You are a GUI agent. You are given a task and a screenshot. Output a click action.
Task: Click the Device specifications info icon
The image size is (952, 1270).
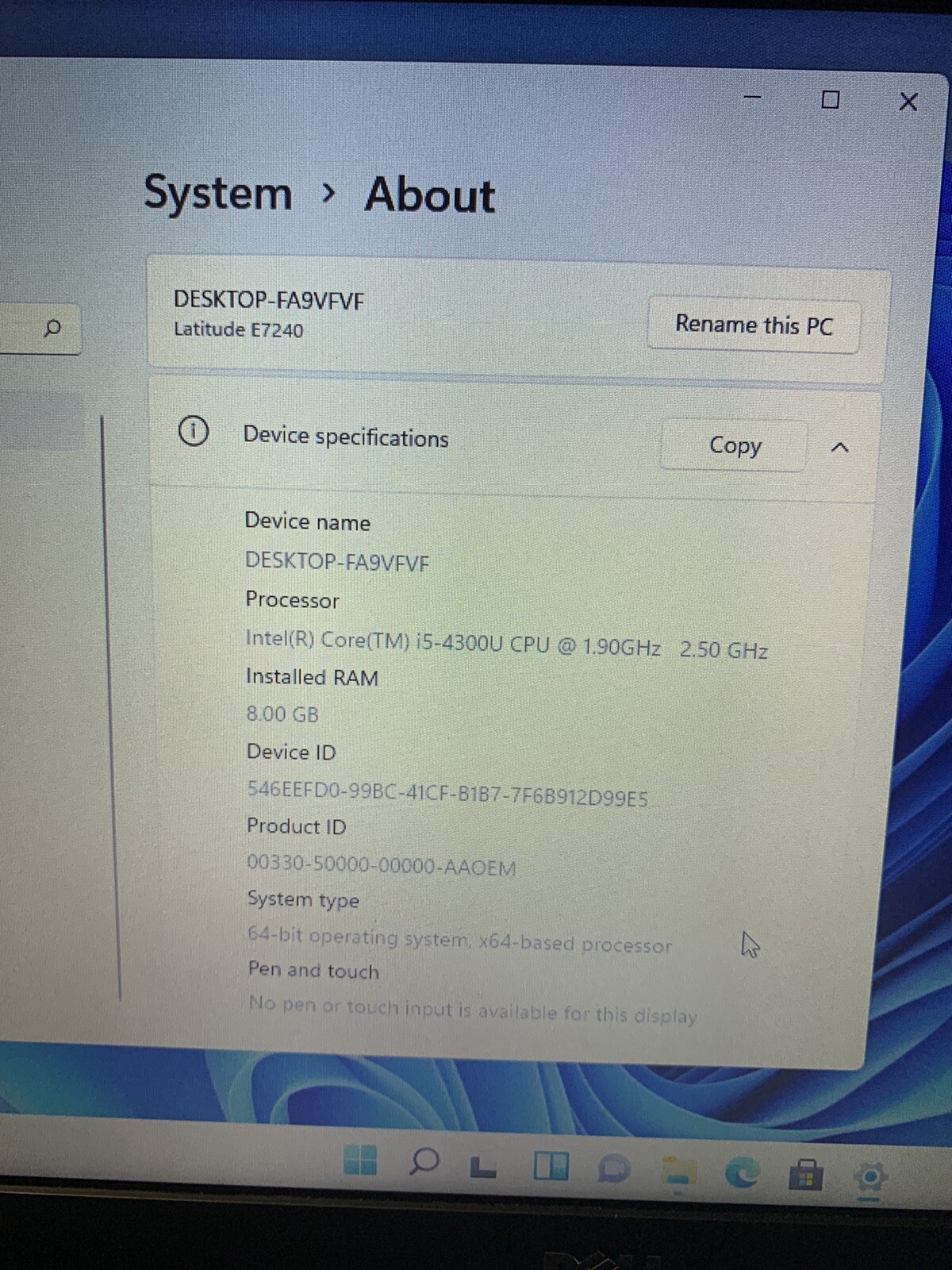[x=194, y=431]
